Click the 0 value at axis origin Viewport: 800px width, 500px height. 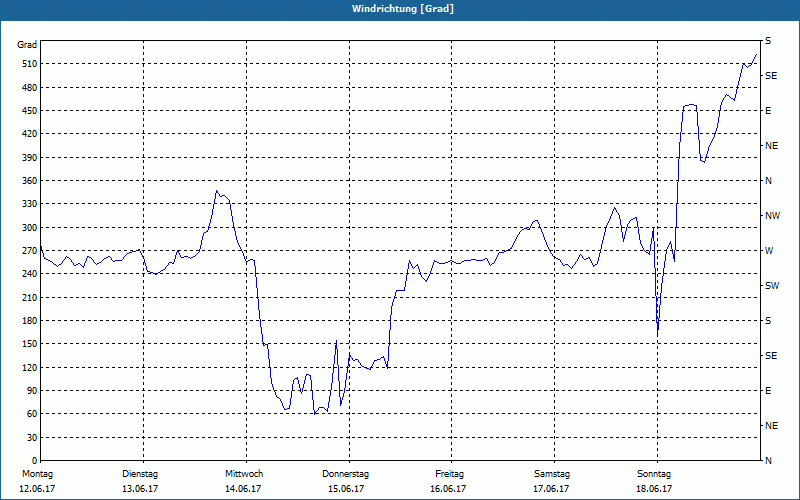coord(34,460)
